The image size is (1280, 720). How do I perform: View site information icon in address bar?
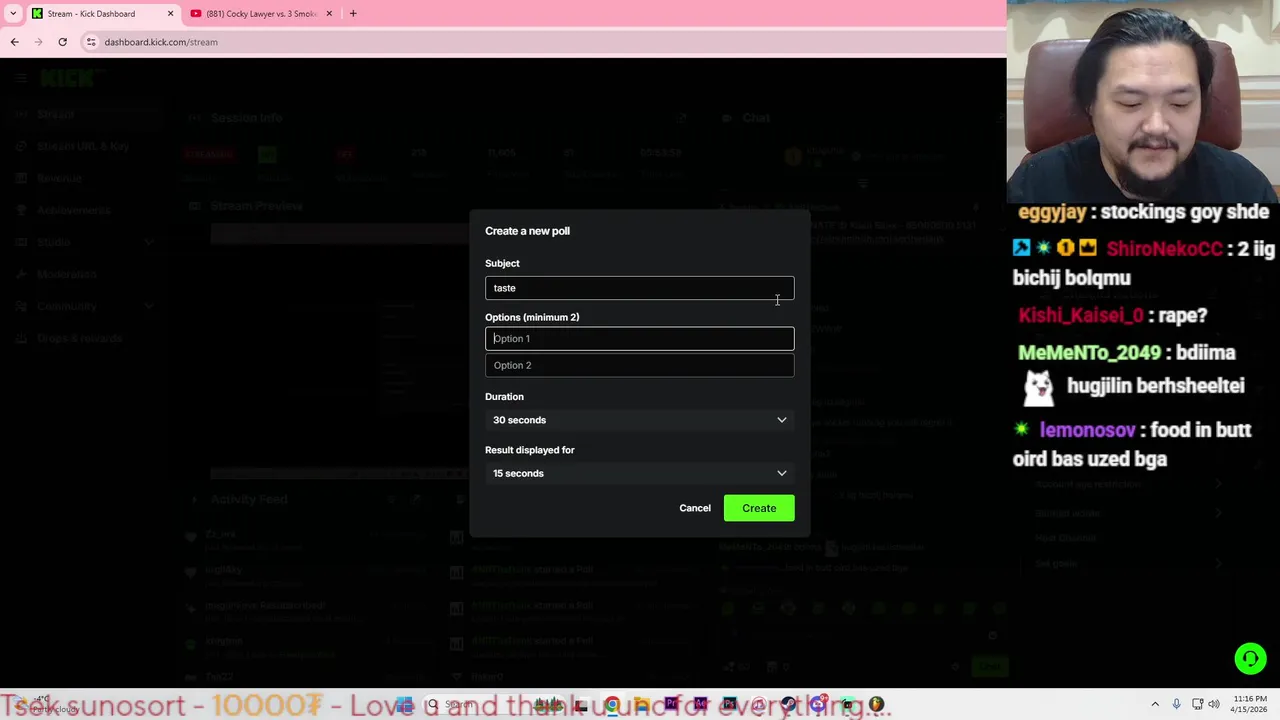point(91,42)
